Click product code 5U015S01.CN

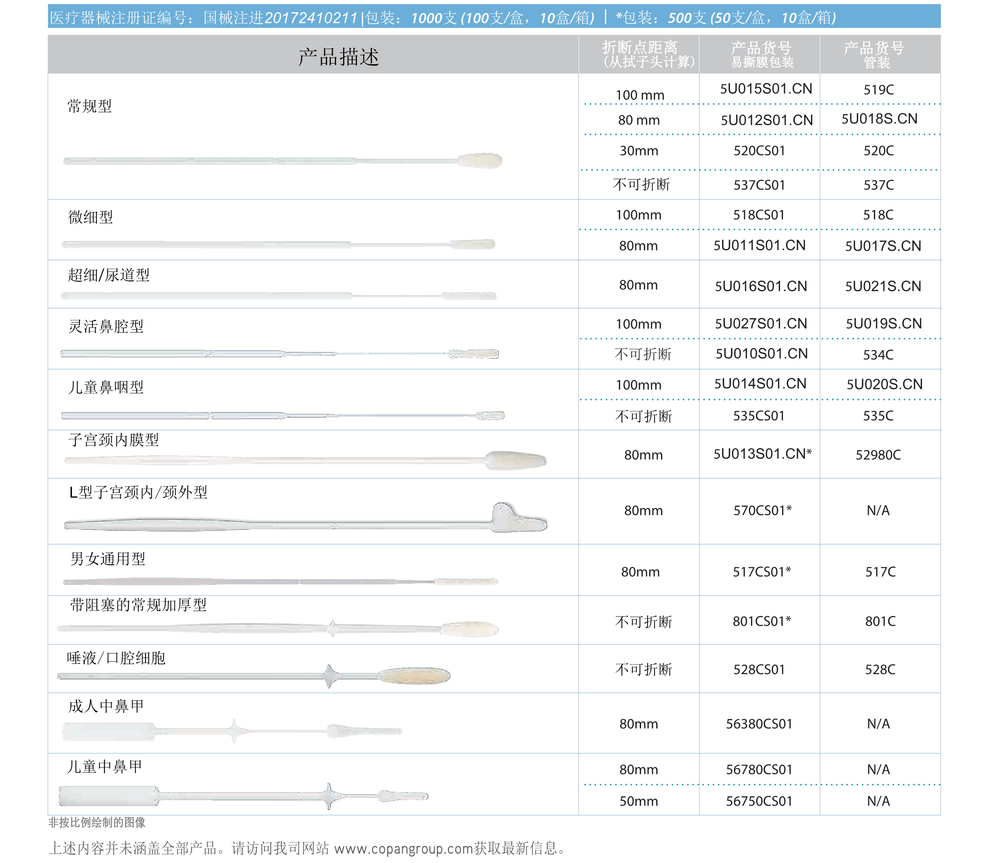click(x=766, y=89)
